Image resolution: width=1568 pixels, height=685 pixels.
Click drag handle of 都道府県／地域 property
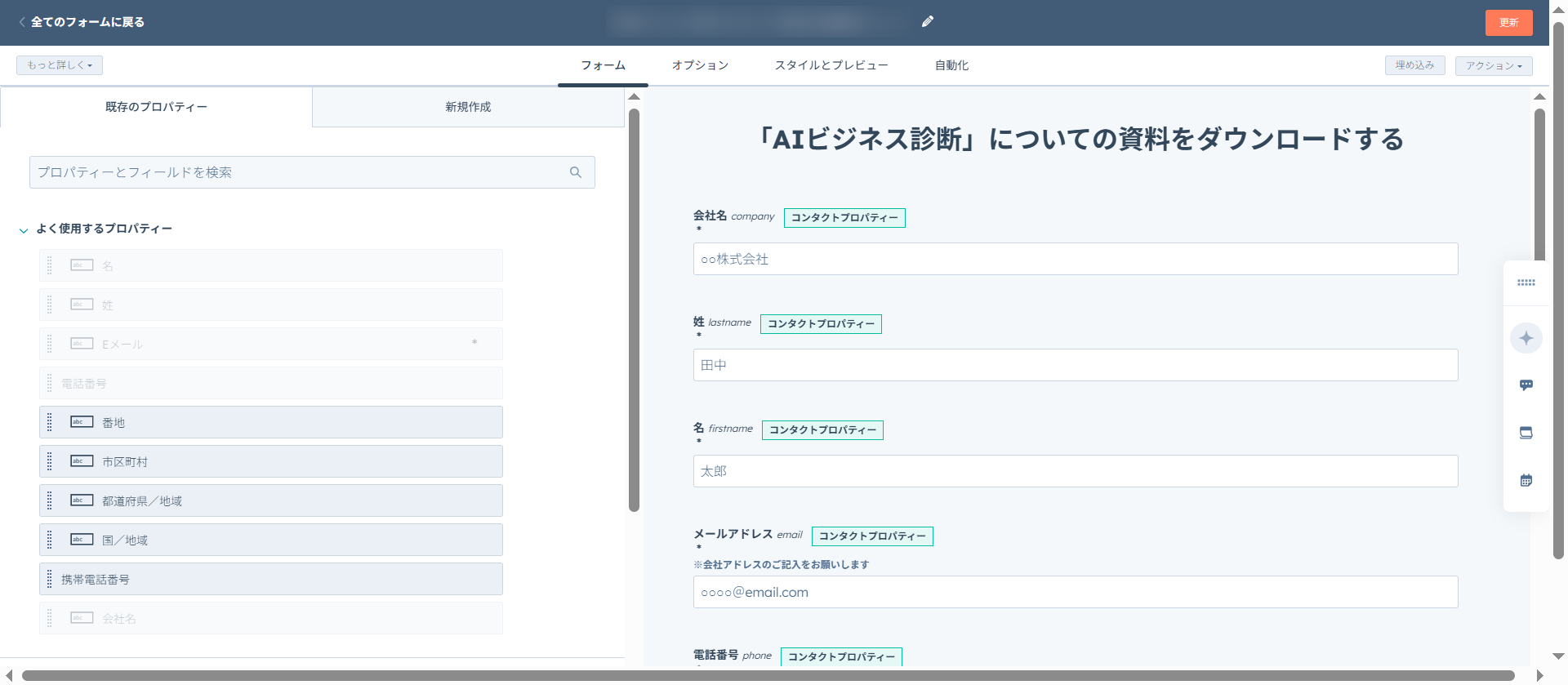point(50,500)
